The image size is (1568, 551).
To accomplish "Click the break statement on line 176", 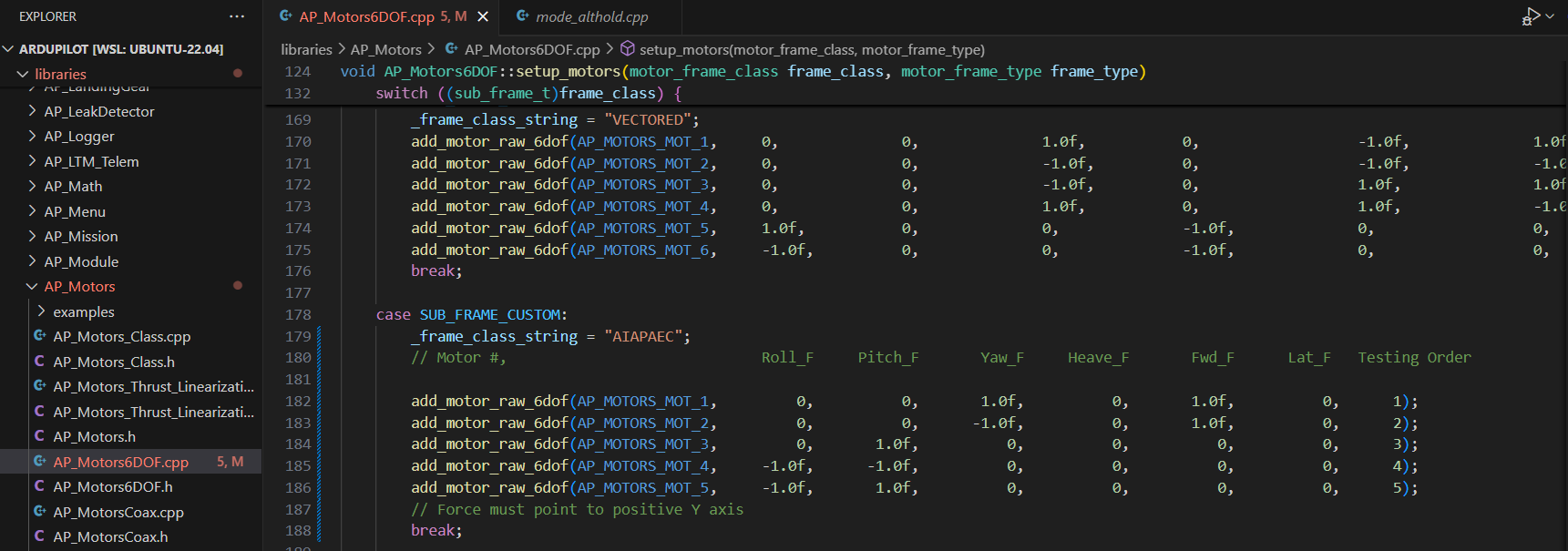I will coord(433,270).
